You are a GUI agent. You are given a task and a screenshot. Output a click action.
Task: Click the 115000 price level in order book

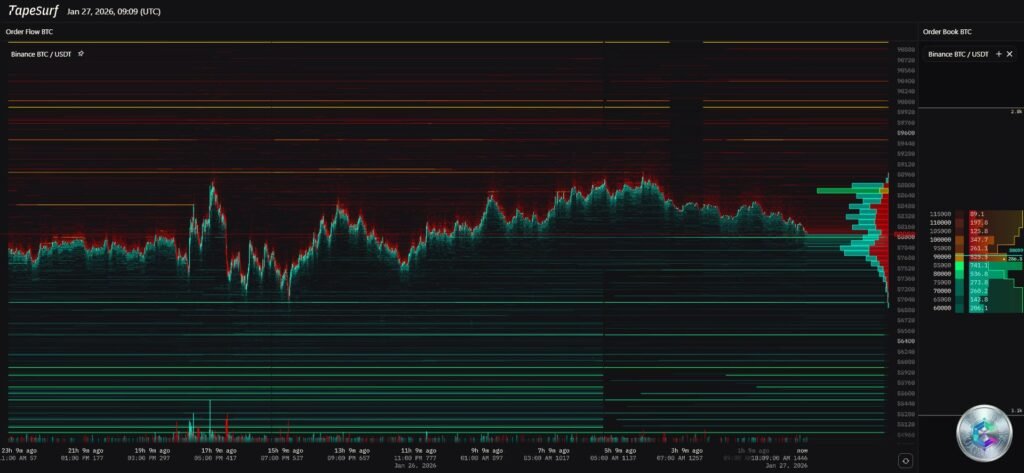click(940, 214)
